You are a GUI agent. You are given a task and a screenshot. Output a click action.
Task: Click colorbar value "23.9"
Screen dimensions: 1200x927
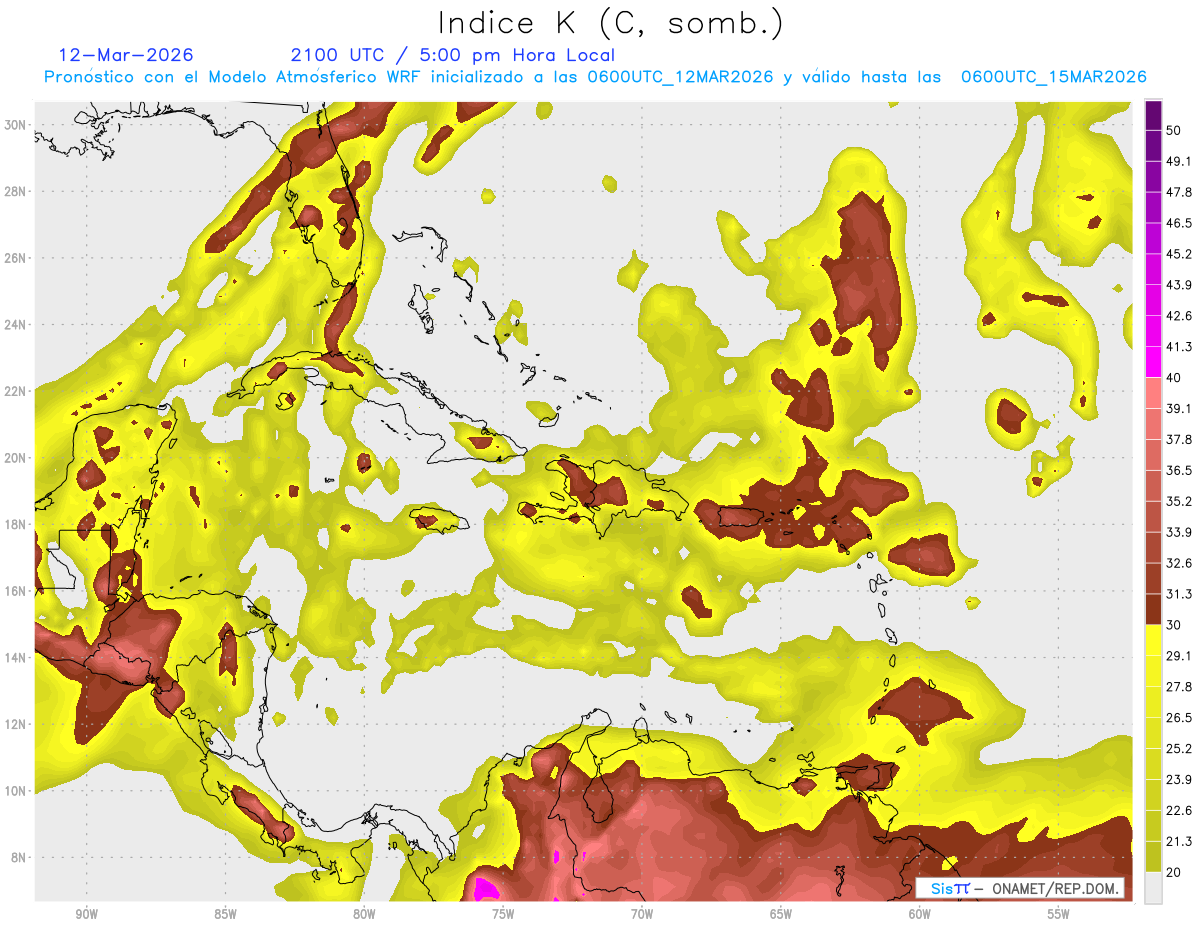(x=1178, y=780)
